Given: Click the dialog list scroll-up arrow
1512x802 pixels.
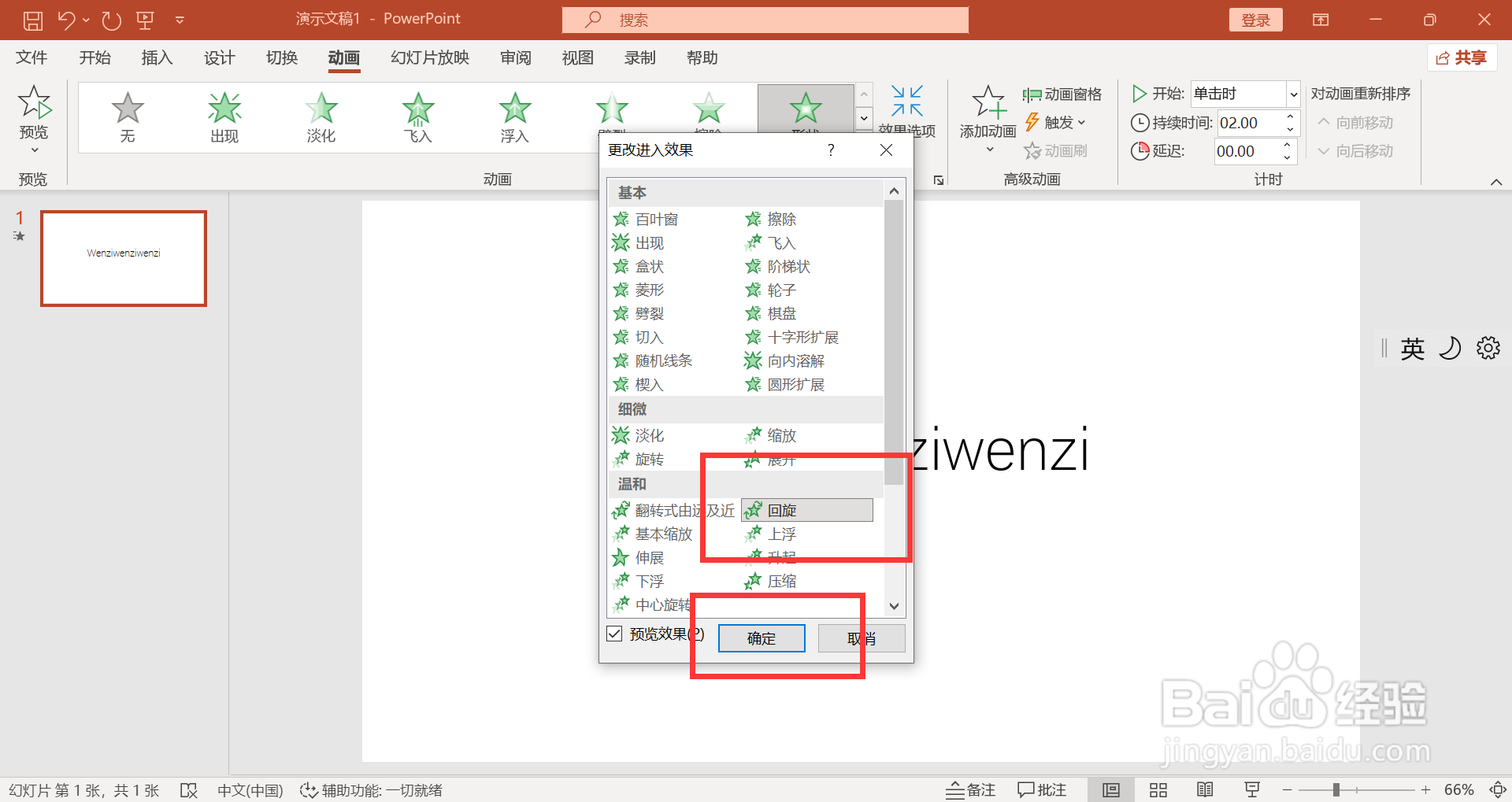Looking at the screenshot, I should coord(894,190).
